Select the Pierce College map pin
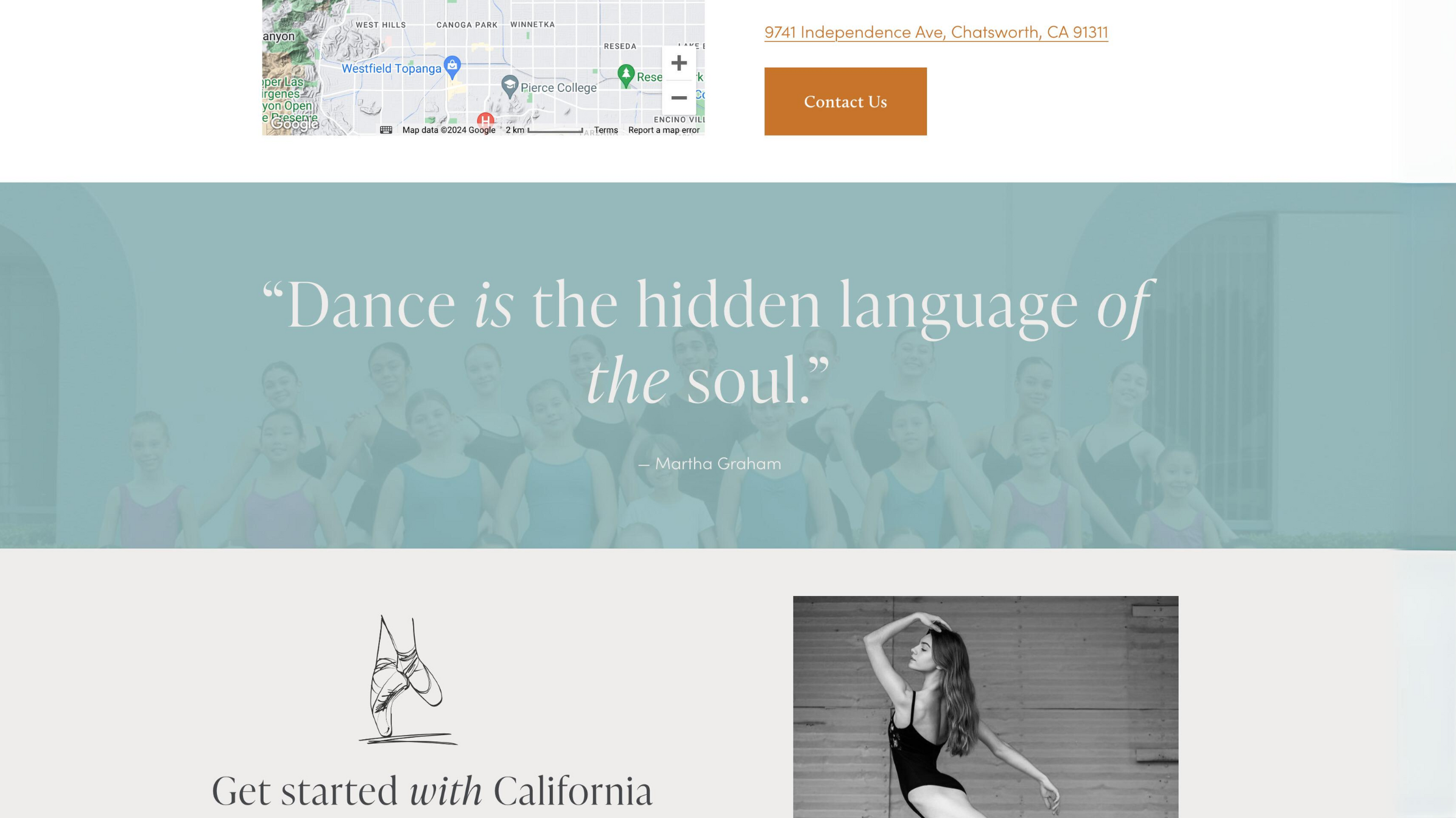 tap(510, 86)
